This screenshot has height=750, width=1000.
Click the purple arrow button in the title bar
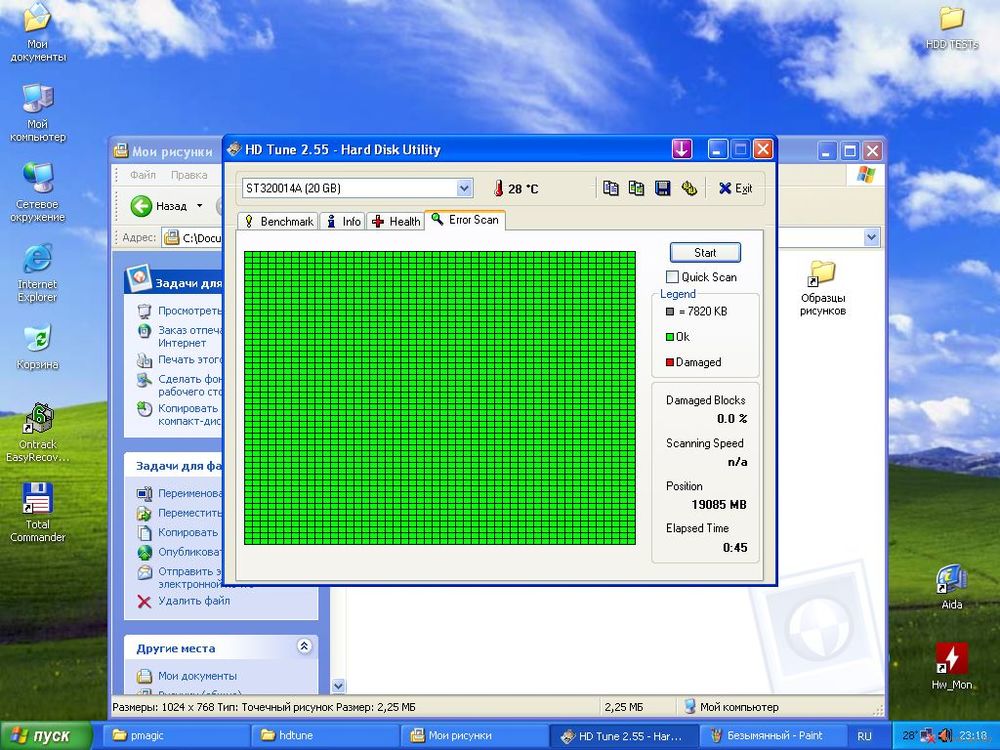click(682, 150)
